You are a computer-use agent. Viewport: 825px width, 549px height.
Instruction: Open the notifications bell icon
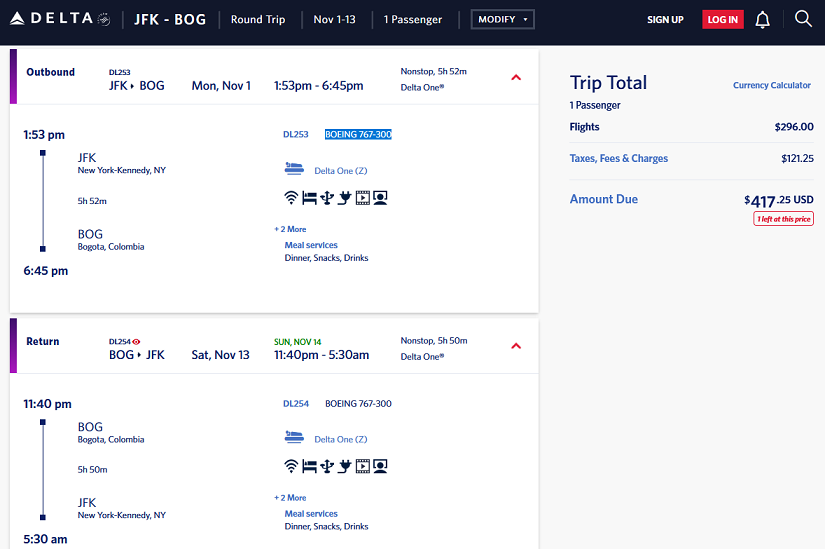762,19
